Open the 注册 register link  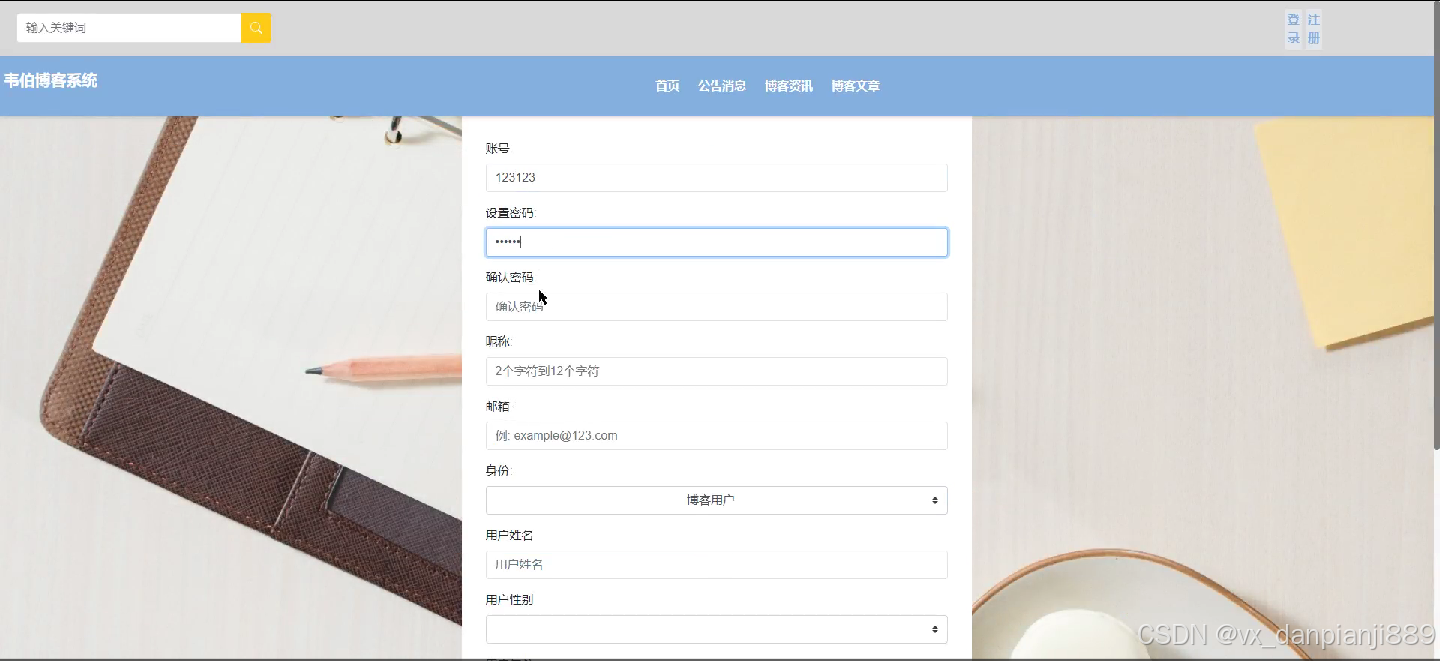coord(1313,29)
